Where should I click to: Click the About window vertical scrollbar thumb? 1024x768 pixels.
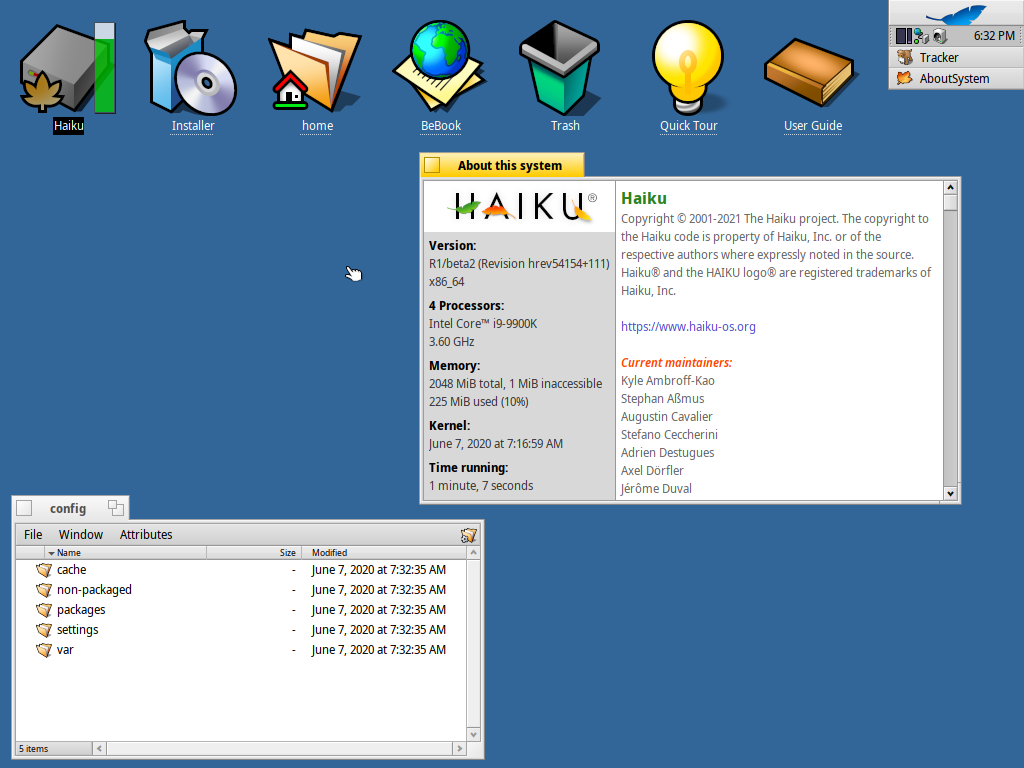click(950, 202)
